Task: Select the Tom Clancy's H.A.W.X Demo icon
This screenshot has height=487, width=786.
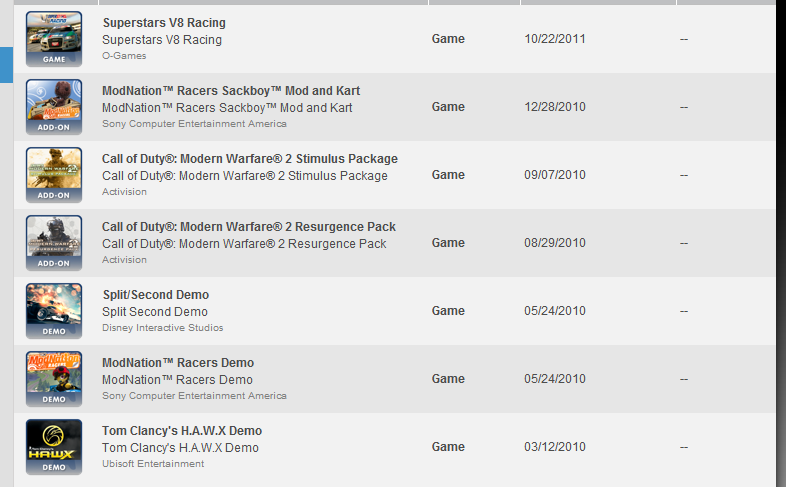Action: point(54,447)
